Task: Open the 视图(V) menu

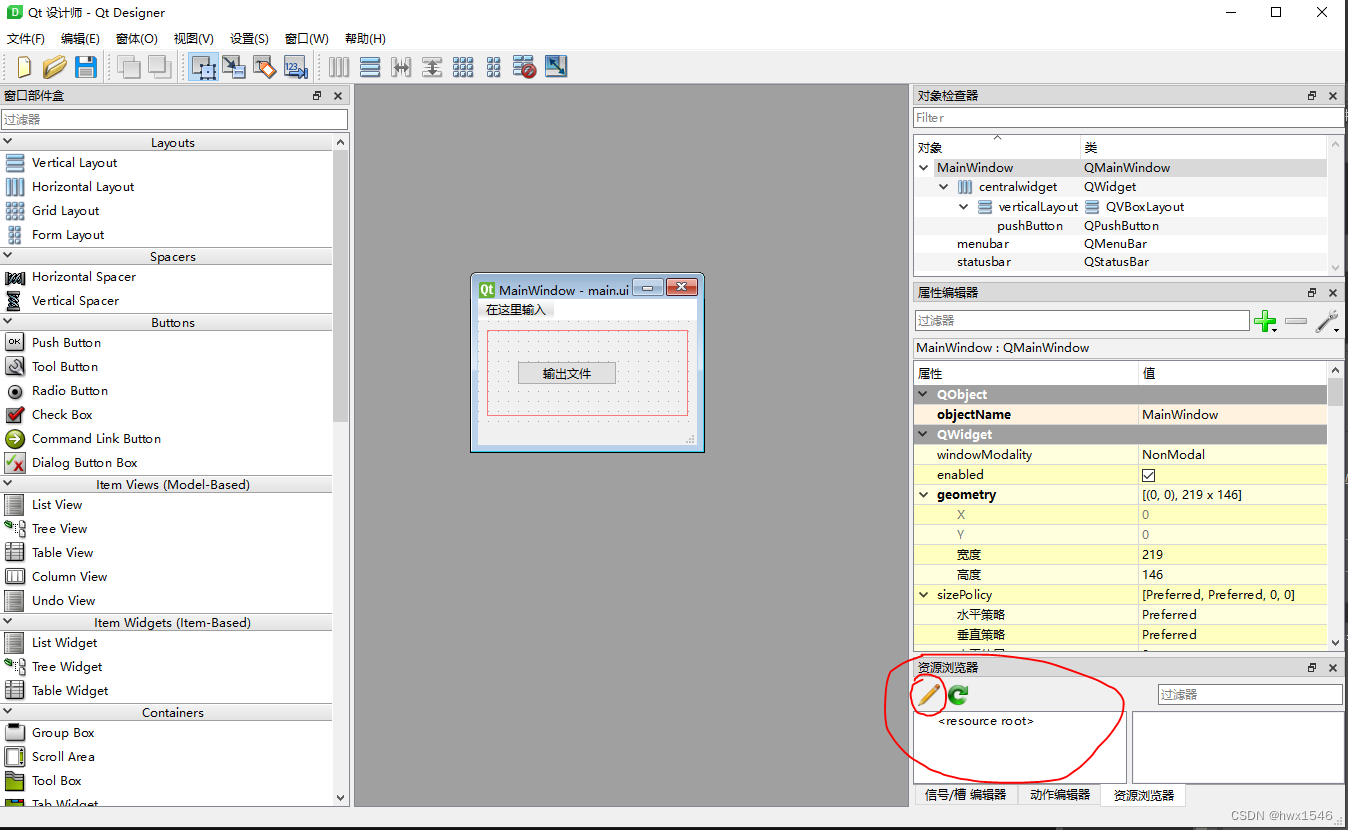Action: [x=193, y=39]
